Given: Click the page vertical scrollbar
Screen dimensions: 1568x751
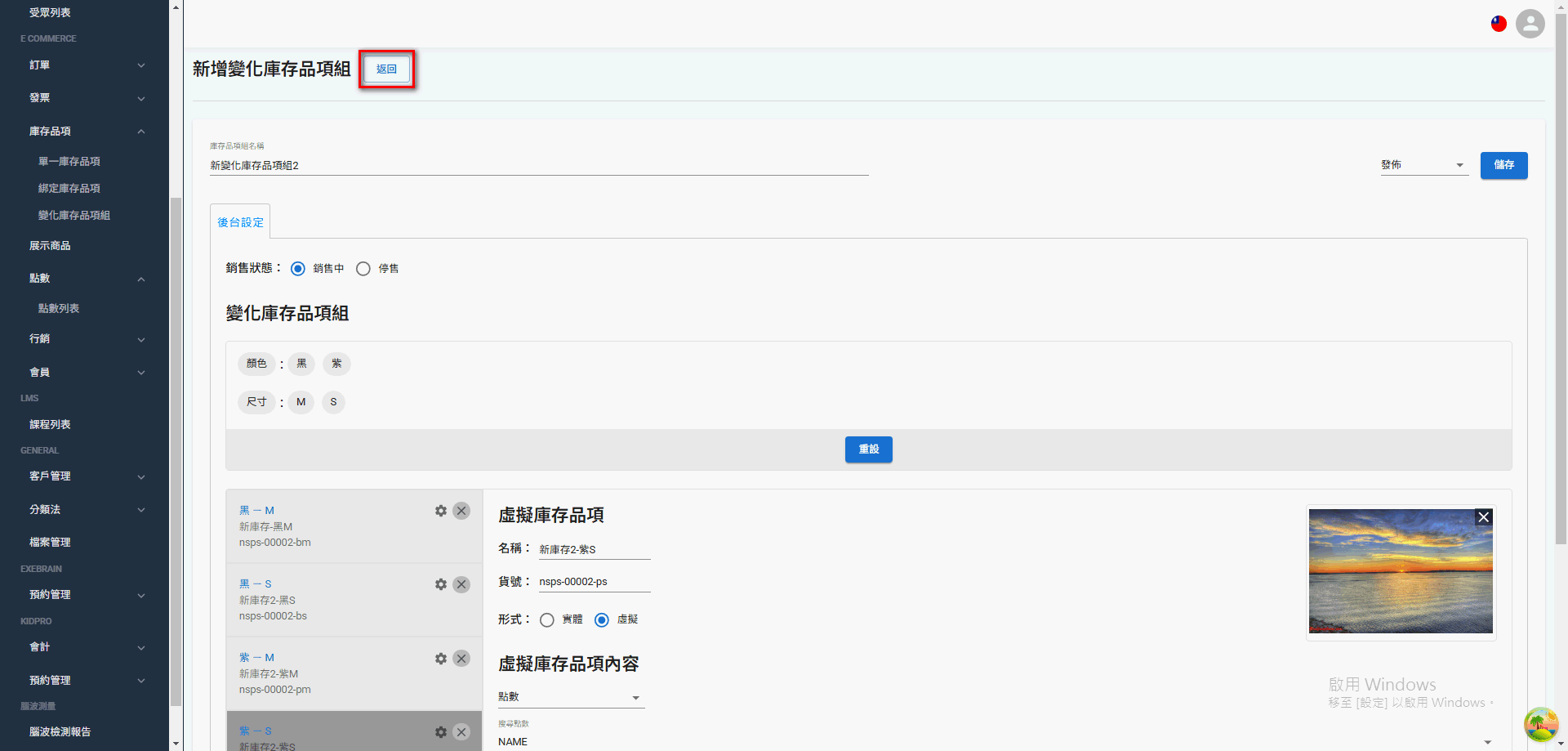Looking at the screenshot, I should (1561, 278).
